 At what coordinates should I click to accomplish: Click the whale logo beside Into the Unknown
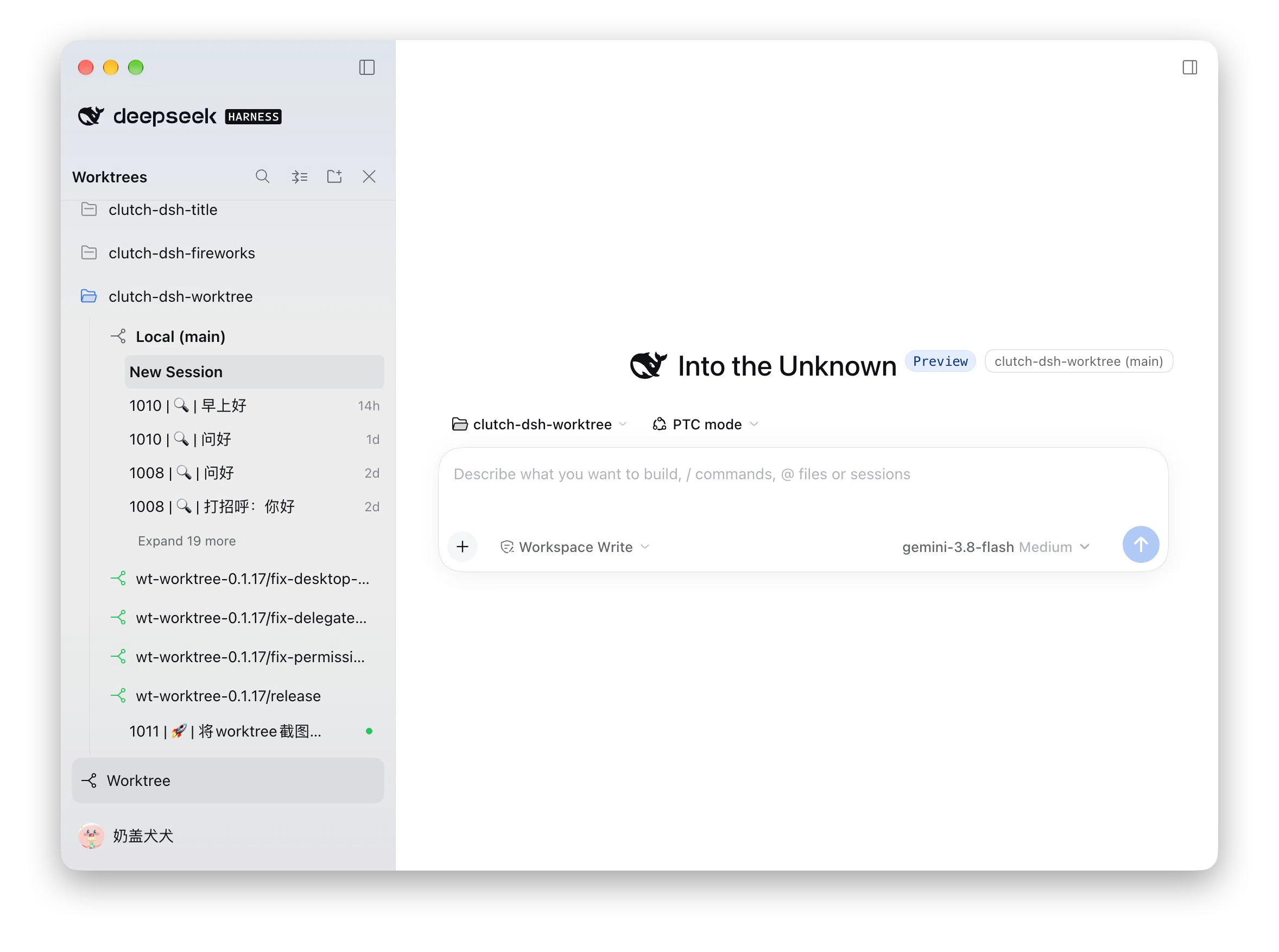pyautogui.click(x=648, y=365)
